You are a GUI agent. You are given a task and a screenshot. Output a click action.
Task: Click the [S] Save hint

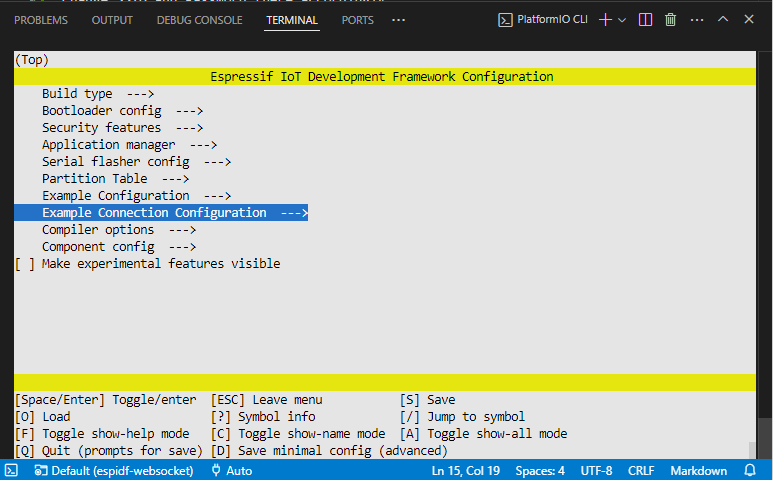tap(427, 400)
